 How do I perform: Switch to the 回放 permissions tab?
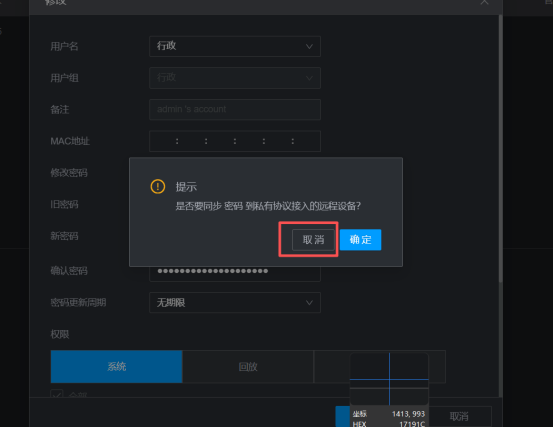tap(248, 367)
